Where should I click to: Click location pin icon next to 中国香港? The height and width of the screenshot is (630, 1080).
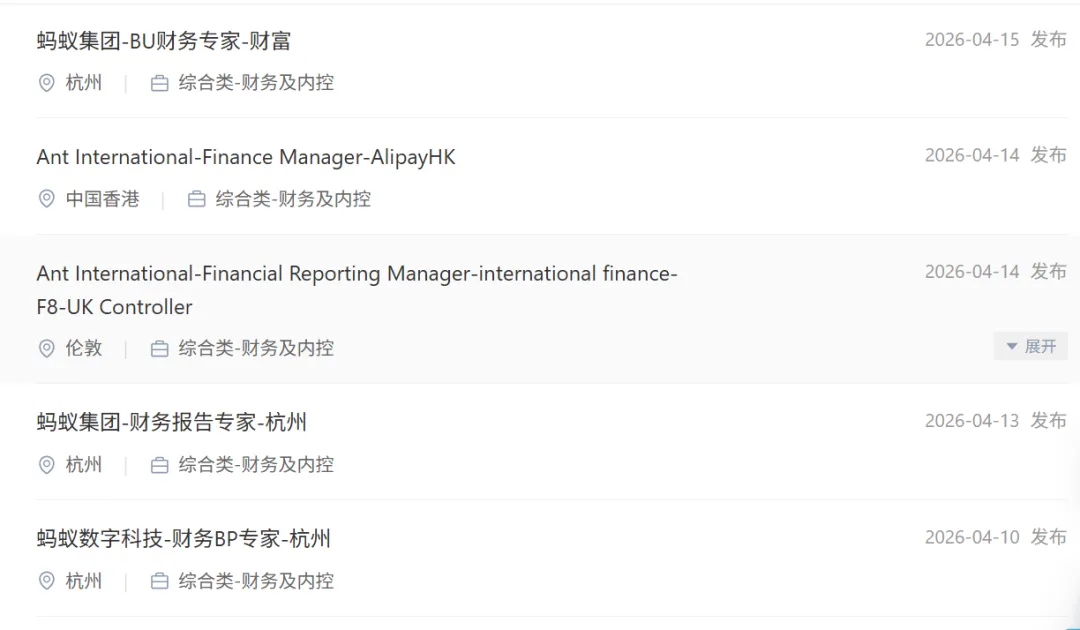pyautogui.click(x=46, y=199)
